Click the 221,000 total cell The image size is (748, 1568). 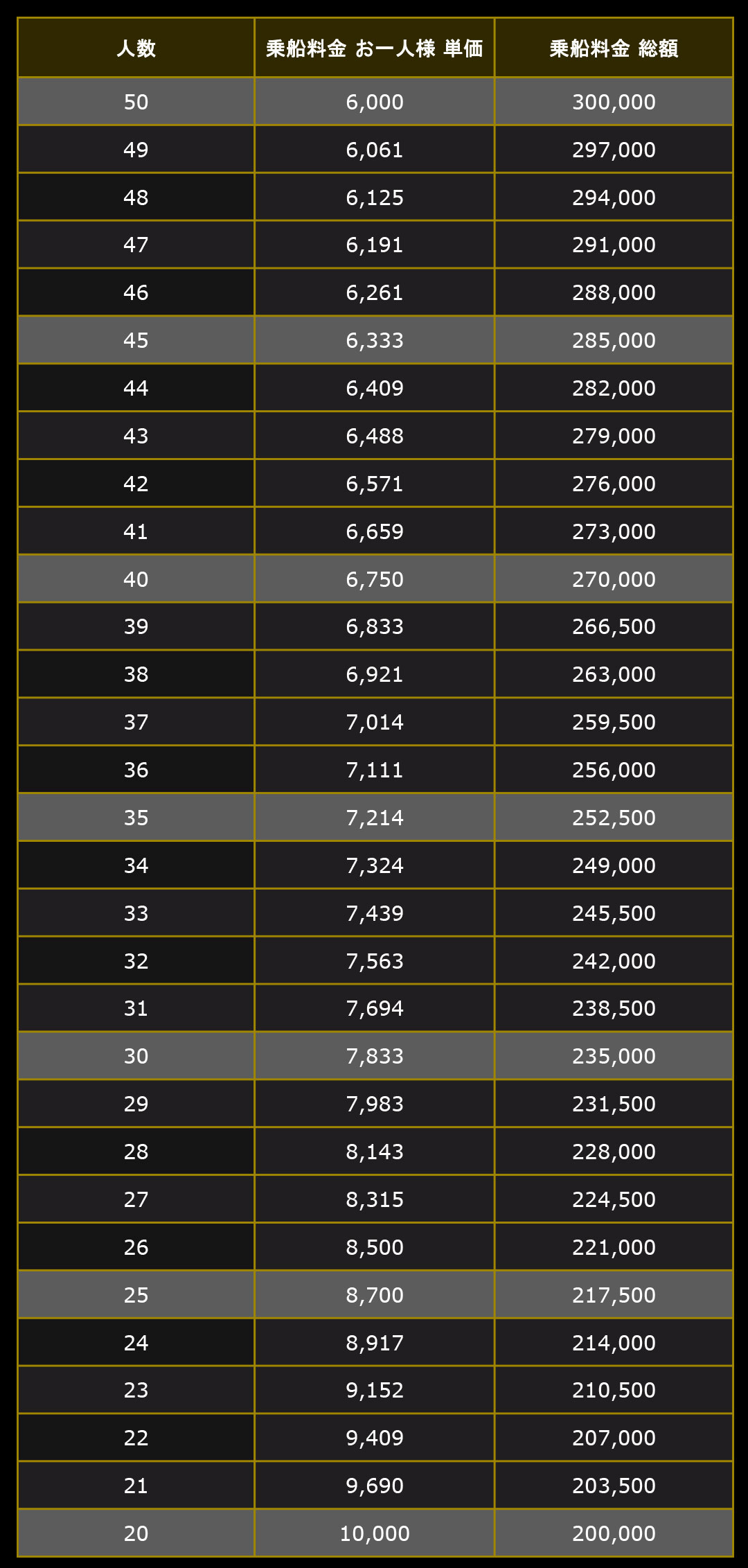(x=614, y=1247)
